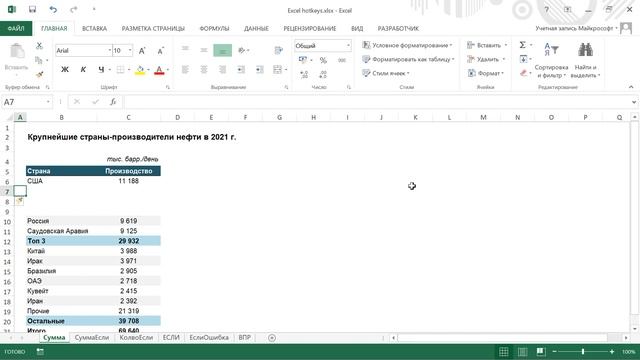The image size is (640, 360).
Task: Click Формат cells button
Action: pyautogui.click(x=485, y=73)
